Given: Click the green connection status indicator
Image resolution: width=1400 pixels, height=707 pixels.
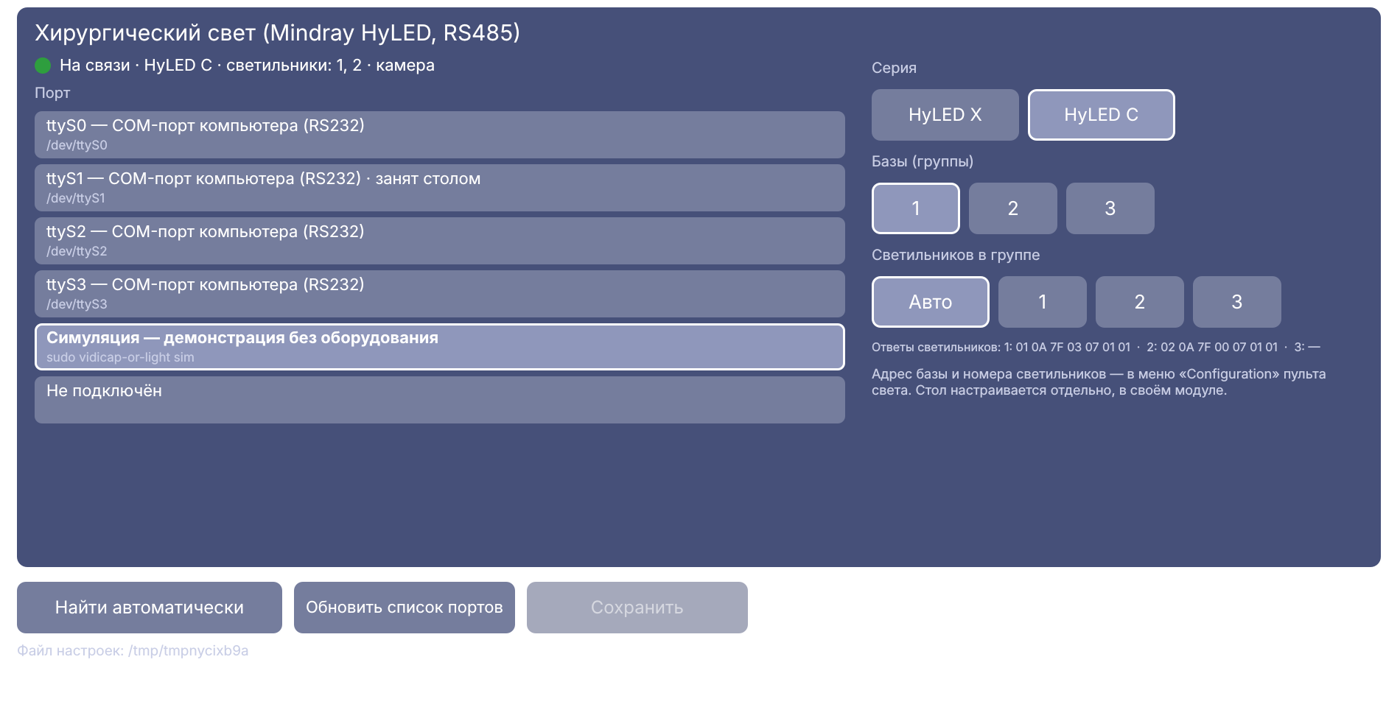Looking at the screenshot, I should coord(43,66).
